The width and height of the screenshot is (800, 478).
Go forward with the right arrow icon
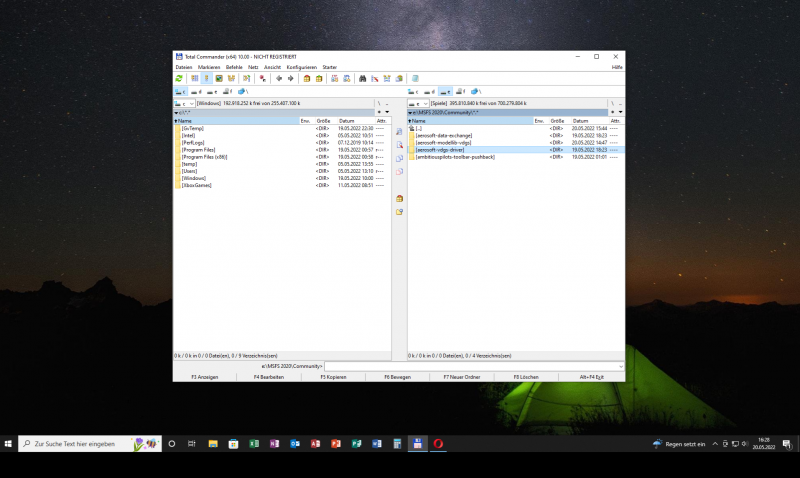(291, 79)
